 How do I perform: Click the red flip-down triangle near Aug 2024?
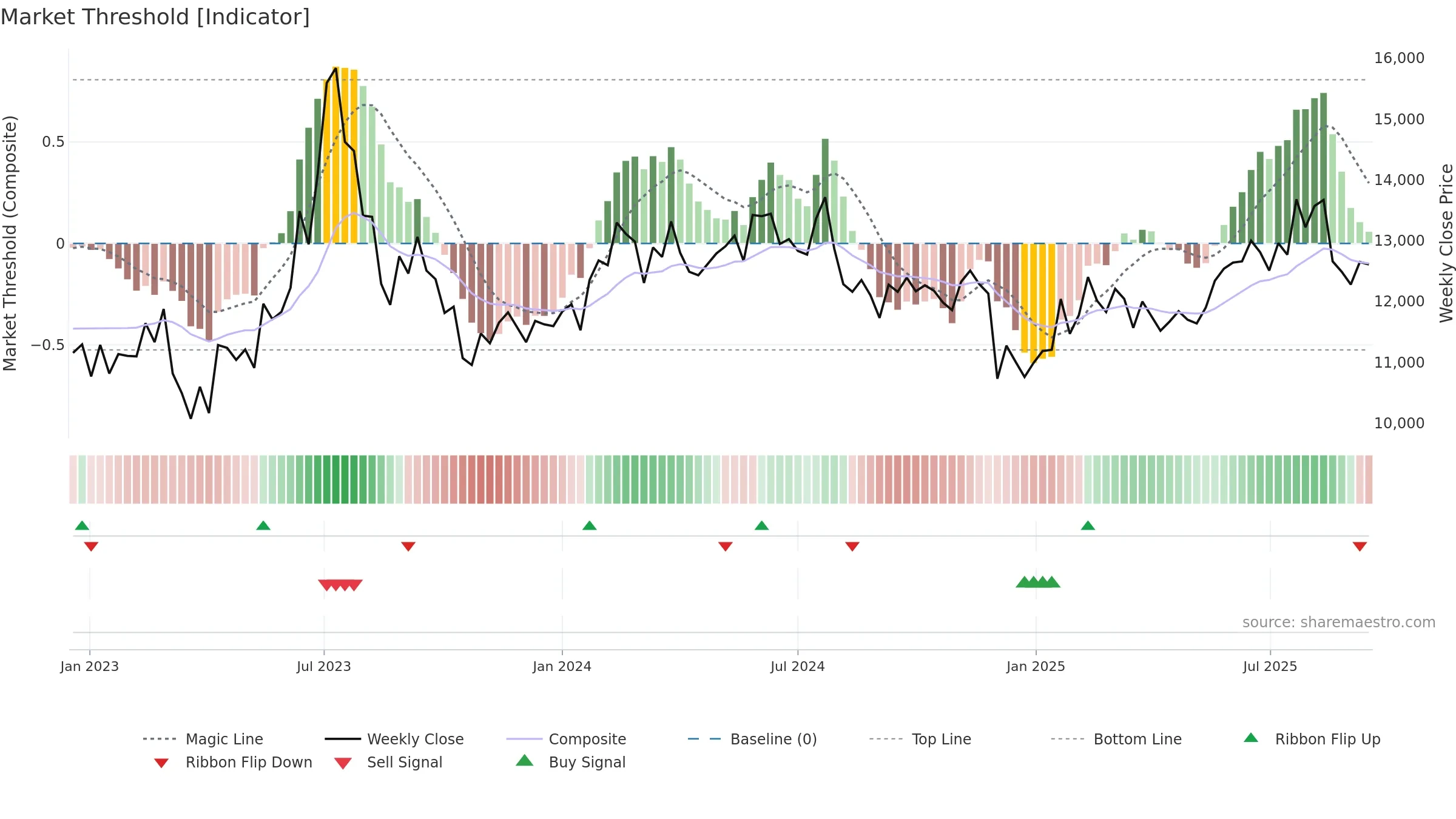tap(852, 547)
